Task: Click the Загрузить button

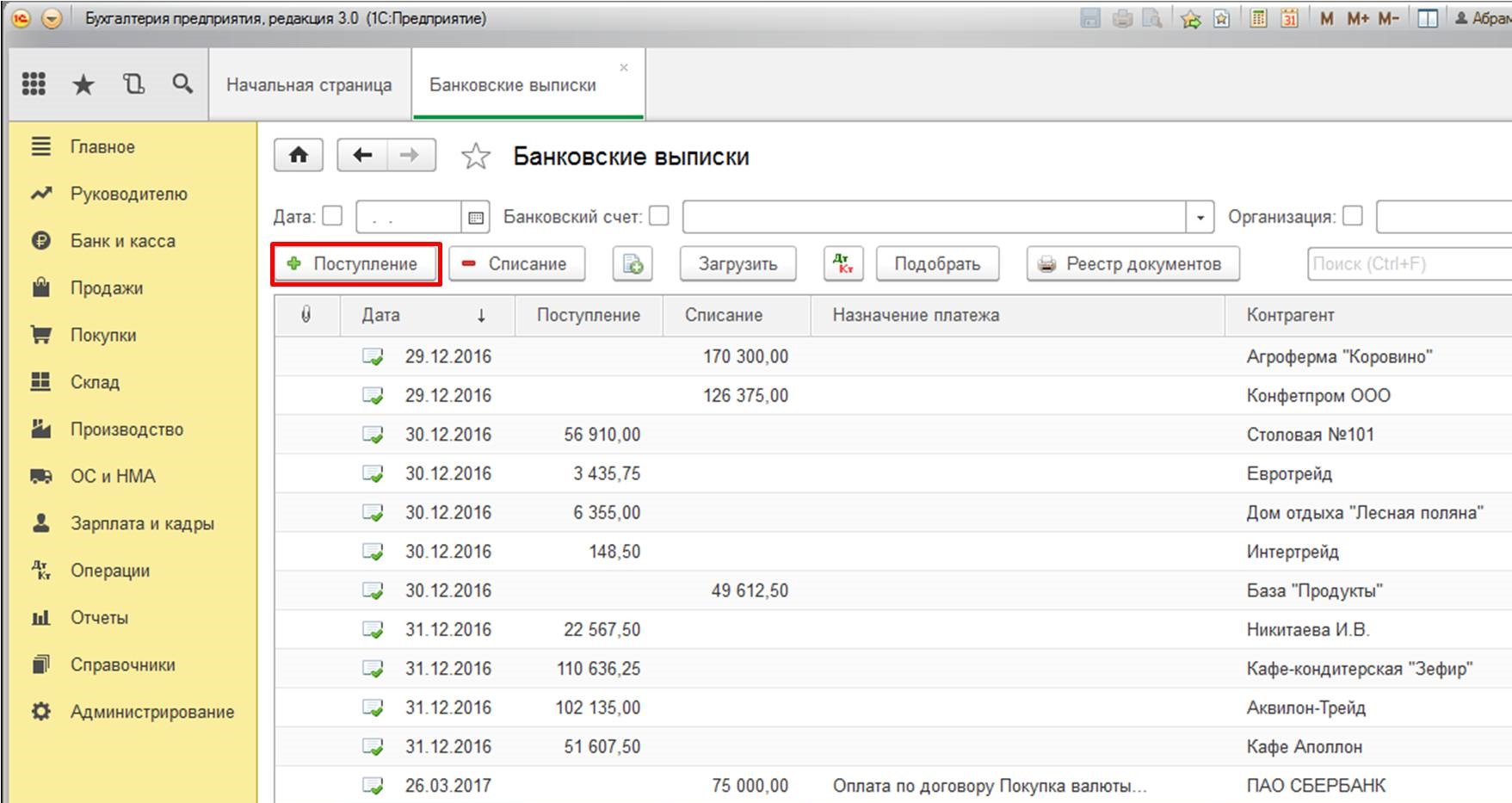Action: tap(737, 264)
